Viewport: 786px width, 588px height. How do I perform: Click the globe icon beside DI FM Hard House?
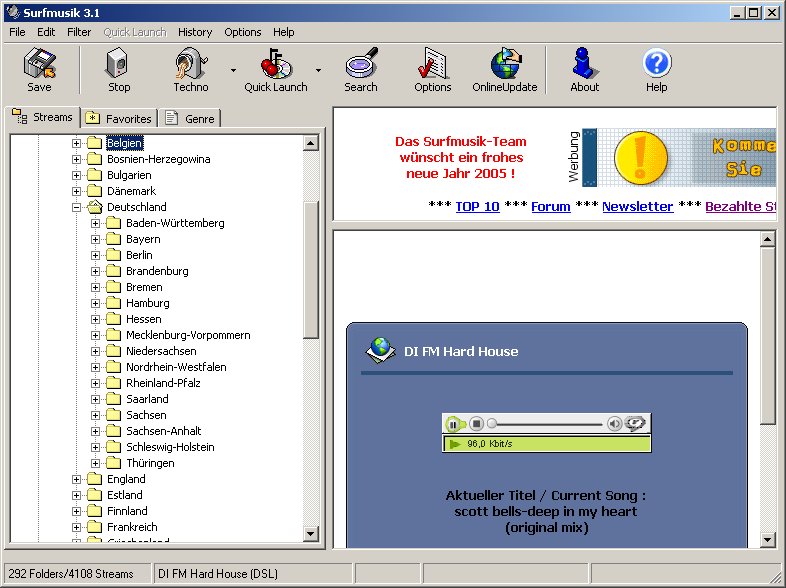[380, 350]
